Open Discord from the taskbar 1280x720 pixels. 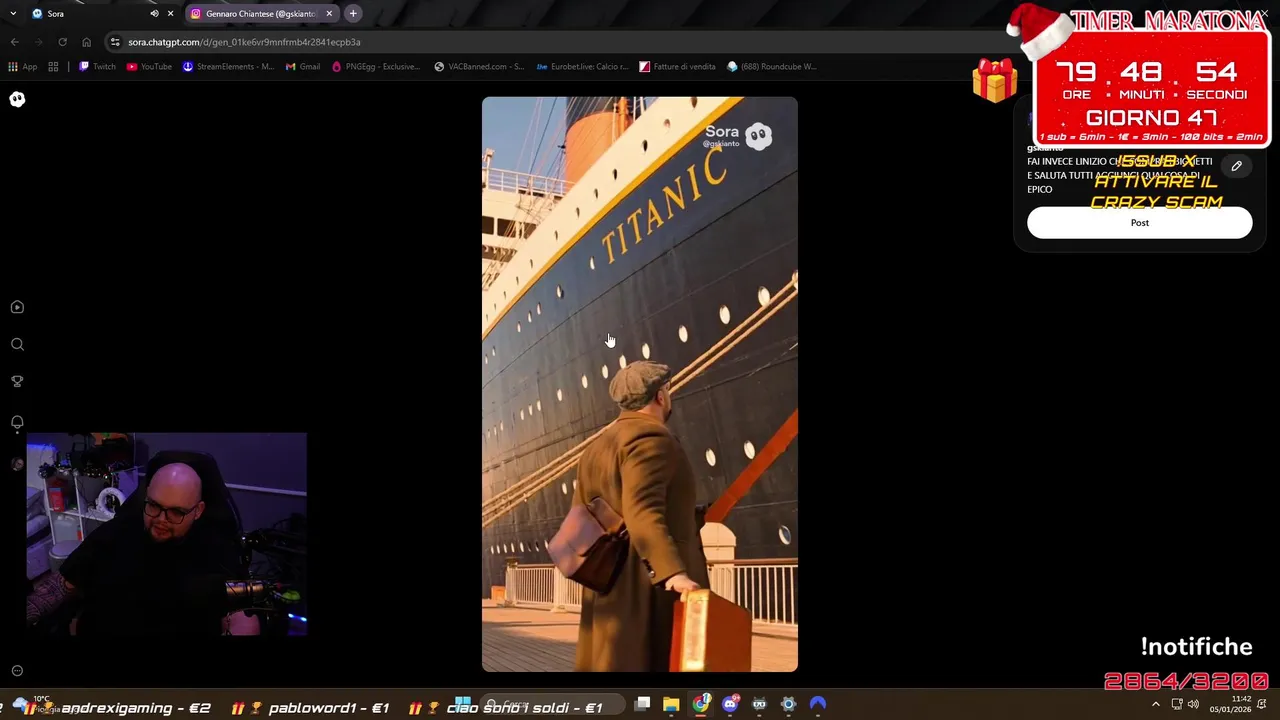730,704
